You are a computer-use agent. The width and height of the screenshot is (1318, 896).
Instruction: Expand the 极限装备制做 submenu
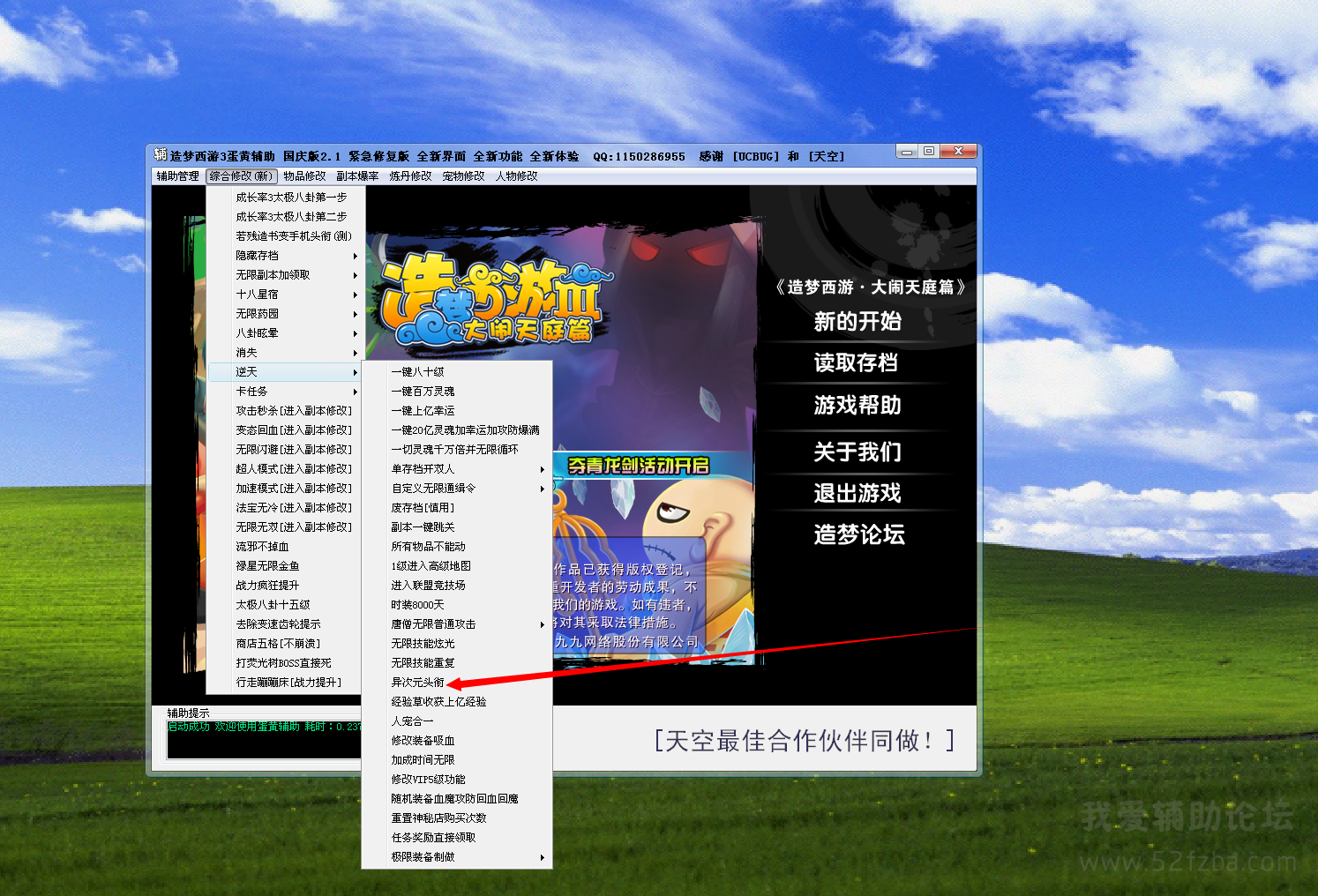457,857
